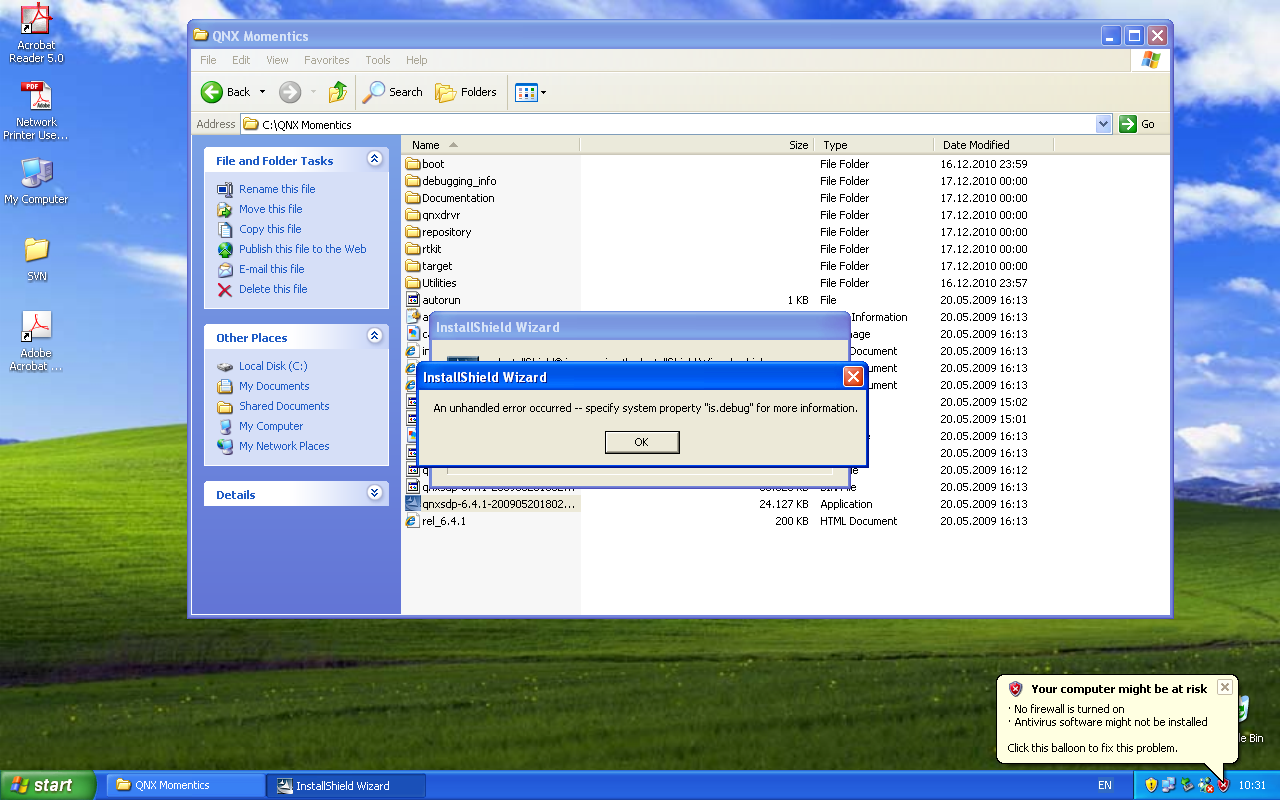Open the Tools menu

[377, 60]
